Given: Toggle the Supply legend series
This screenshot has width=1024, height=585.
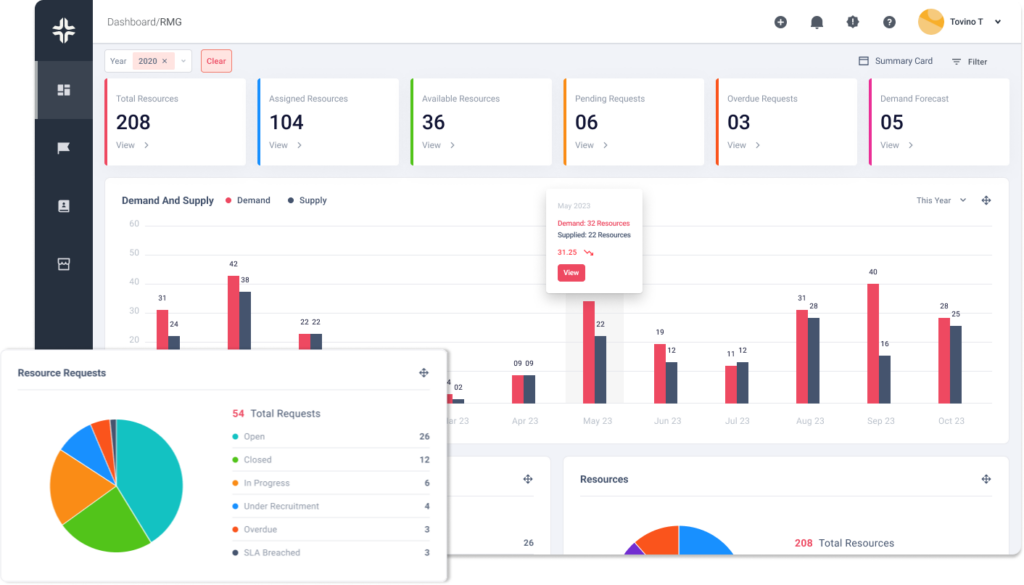Looking at the screenshot, I should (x=307, y=200).
